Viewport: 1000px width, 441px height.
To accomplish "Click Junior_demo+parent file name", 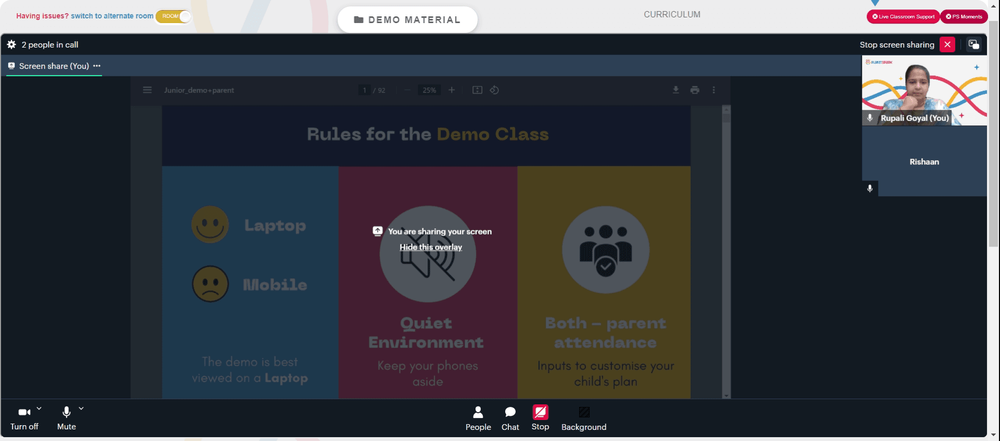I will 199,90.
